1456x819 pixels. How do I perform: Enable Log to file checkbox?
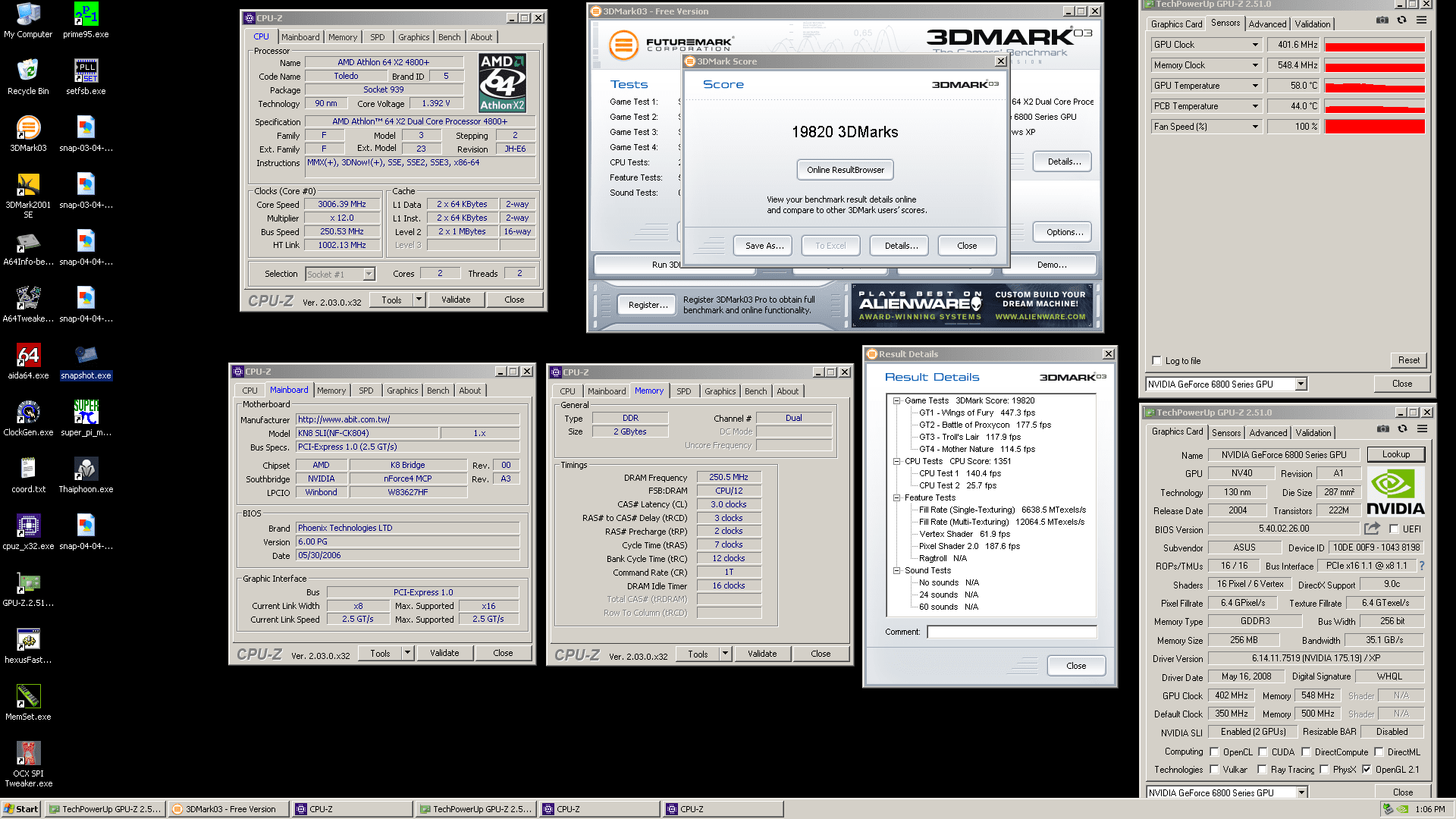coord(1156,361)
